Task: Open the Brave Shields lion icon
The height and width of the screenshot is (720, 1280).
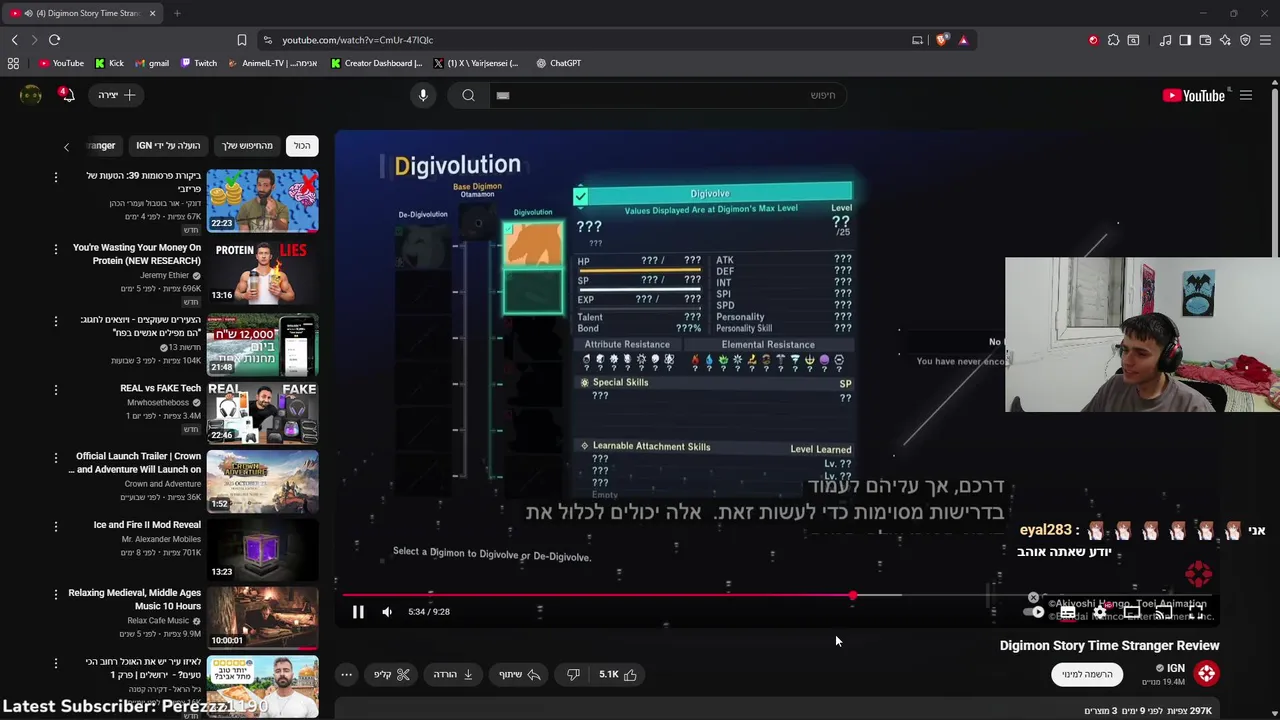Action: pos(942,40)
